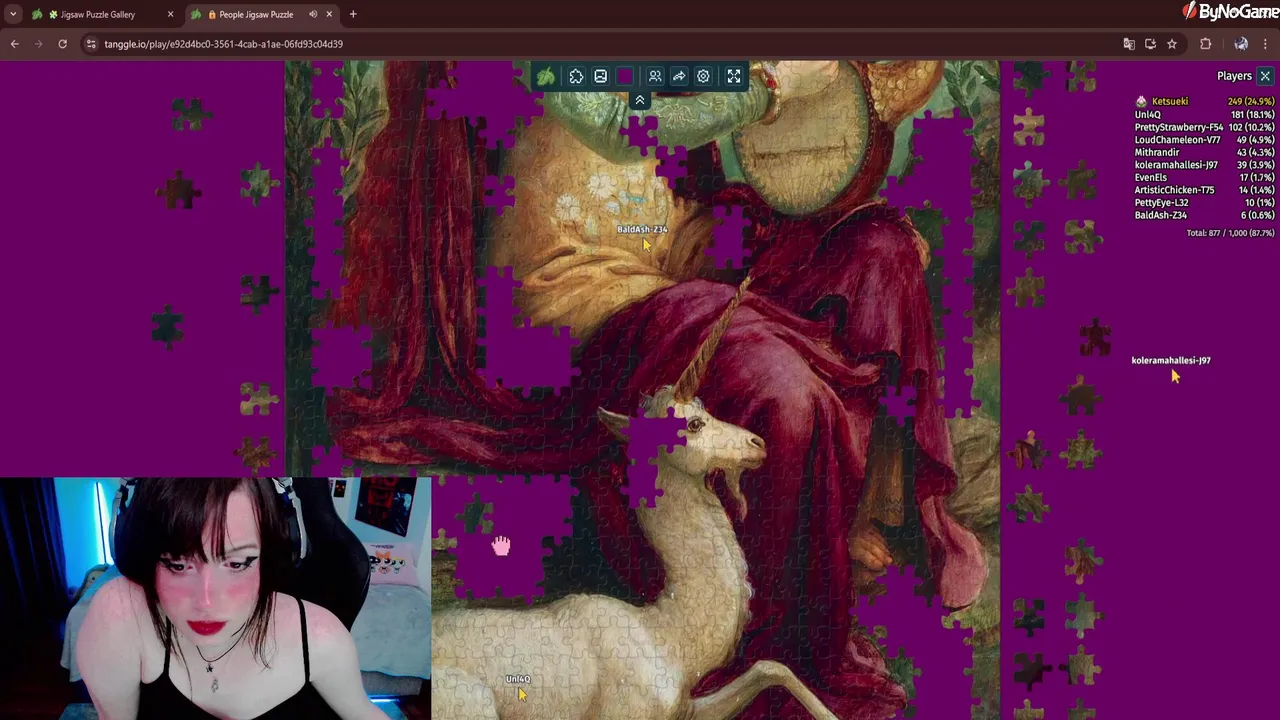Open the purple background color swatch
This screenshot has width=1280, height=720.
(625, 76)
